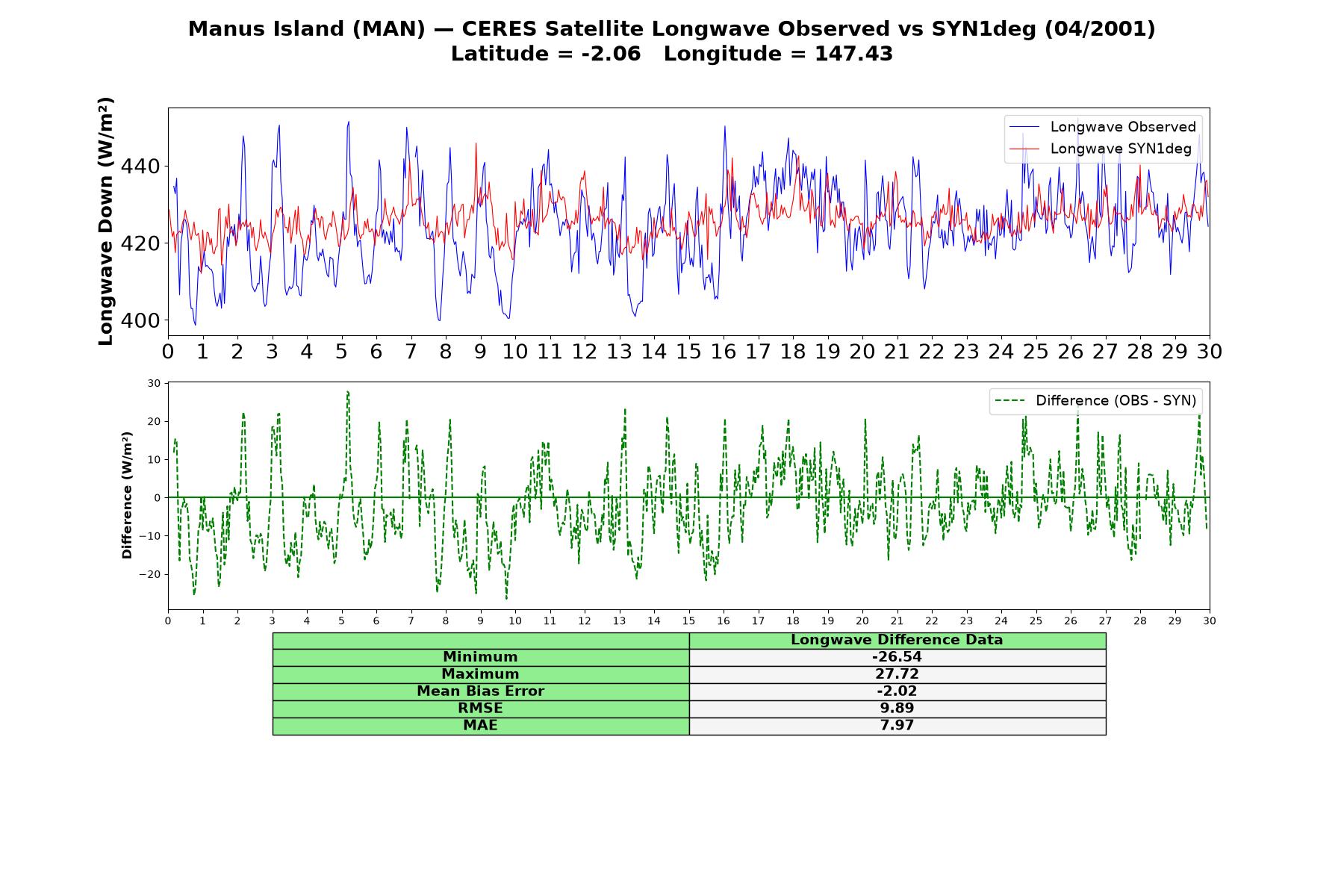Click the Difference (W/m²) y-axis label
This screenshot has width=1344, height=896.
tap(127, 495)
